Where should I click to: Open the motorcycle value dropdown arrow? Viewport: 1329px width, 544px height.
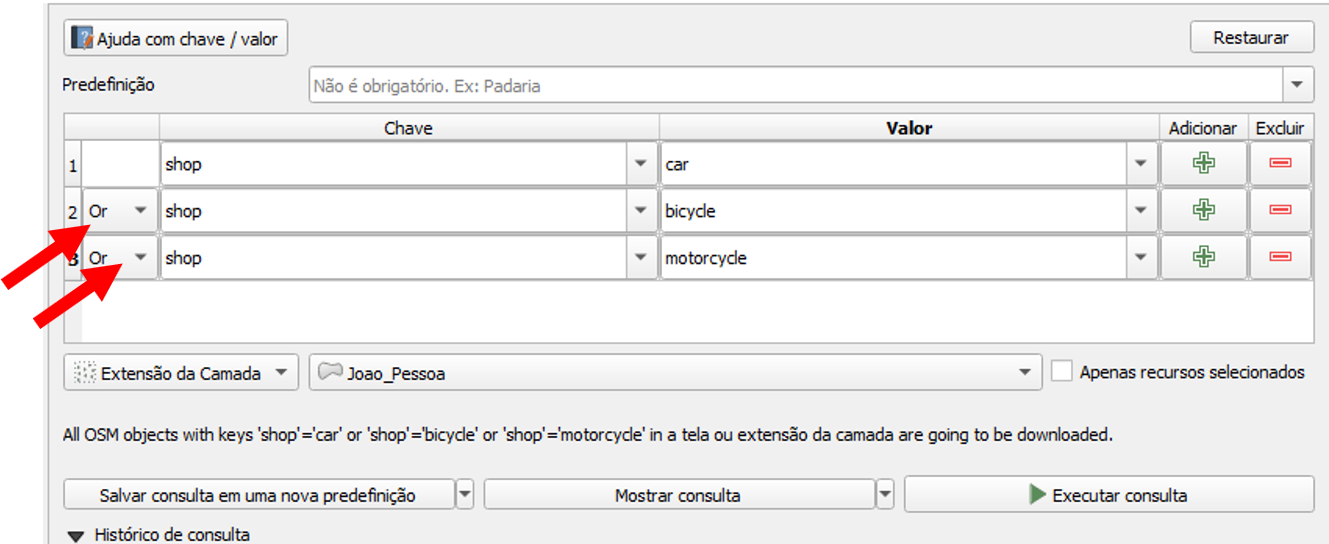click(x=1140, y=258)
